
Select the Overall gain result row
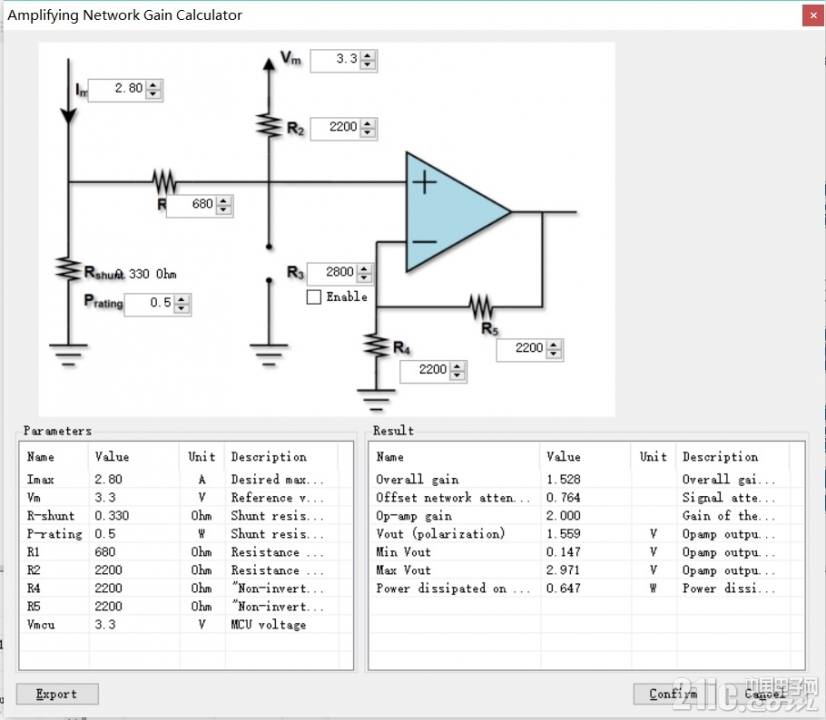(587, 479)
